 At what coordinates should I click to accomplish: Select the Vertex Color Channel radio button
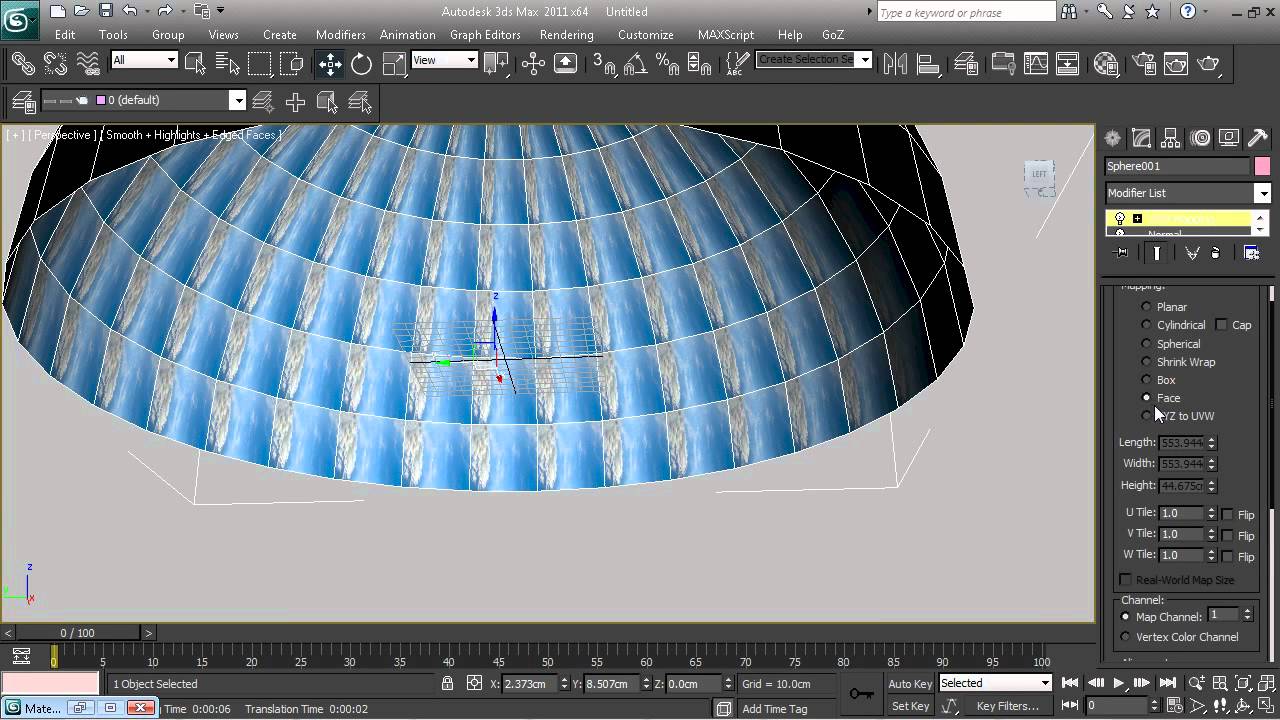1126,637
